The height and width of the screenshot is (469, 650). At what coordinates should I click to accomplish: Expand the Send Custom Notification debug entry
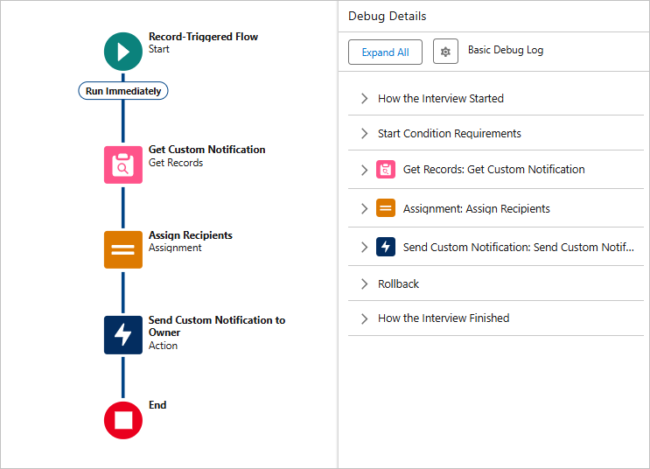364,247
